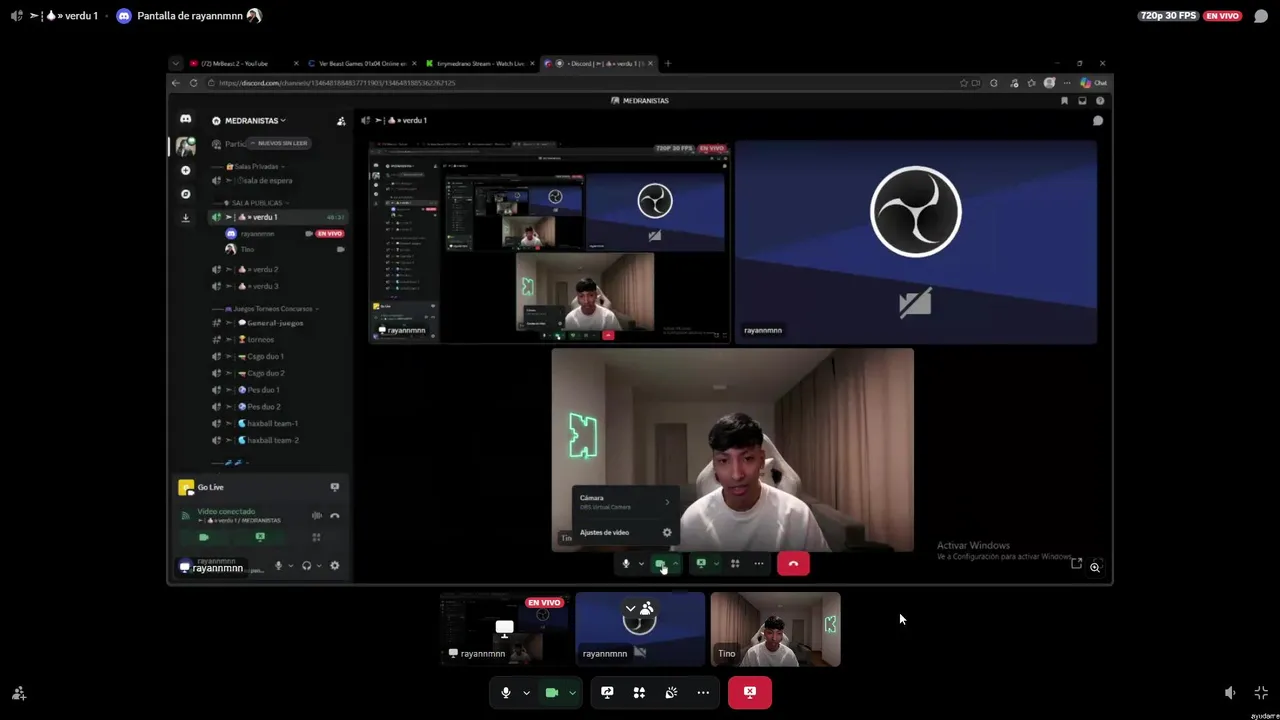Adjust stream volume speaker icon at bottom right
Screen dimensions: 1280x720
tap(1230, 693)
